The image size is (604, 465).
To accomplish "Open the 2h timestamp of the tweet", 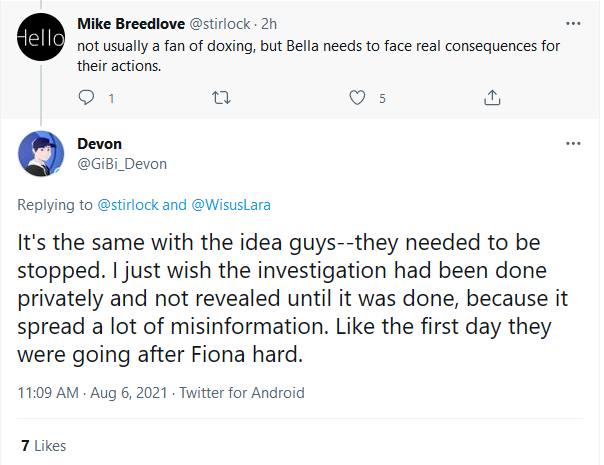I will click(x=269, y=24).
